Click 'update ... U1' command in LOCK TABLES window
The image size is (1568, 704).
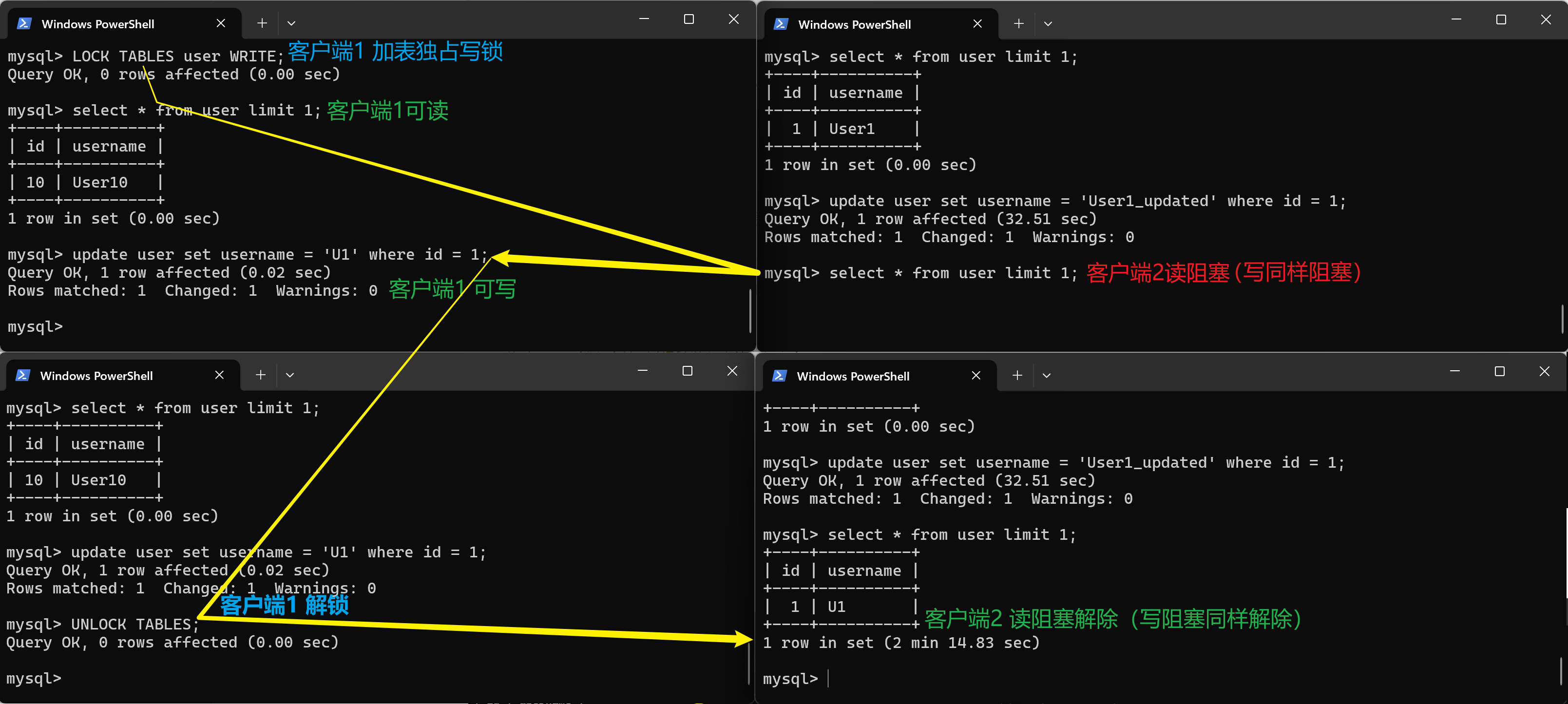248,254
